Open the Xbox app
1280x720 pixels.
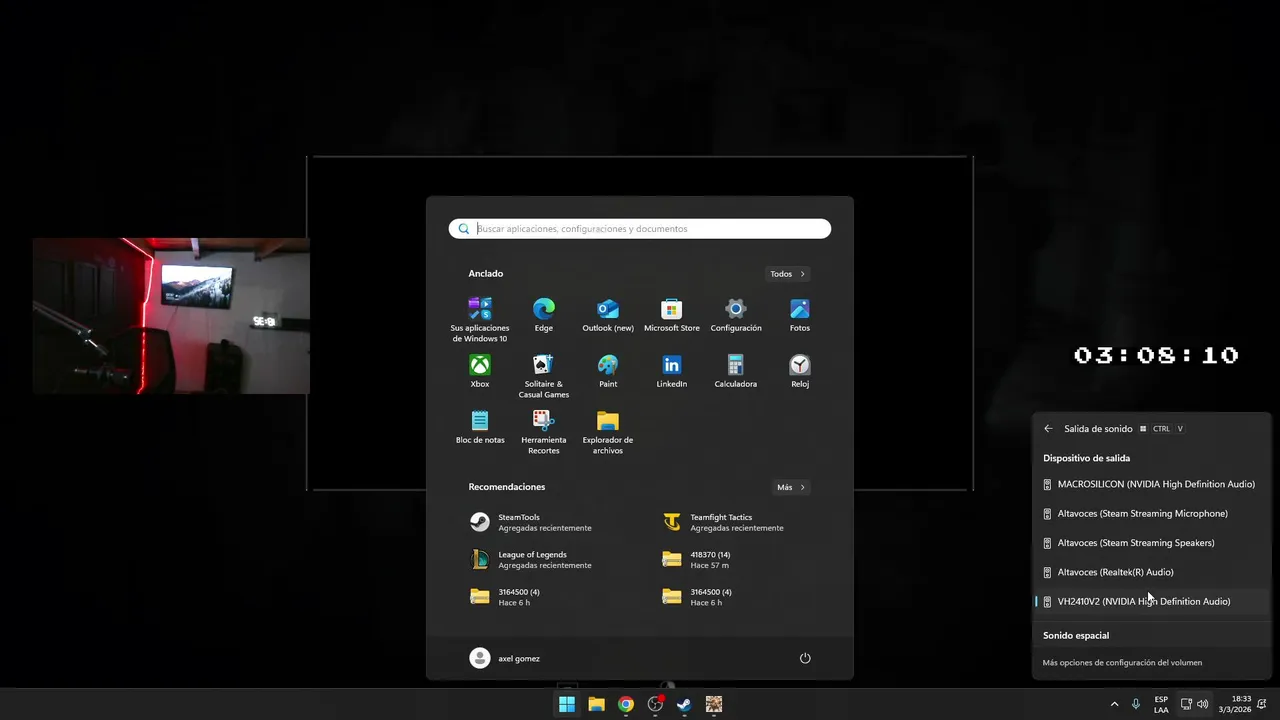480,370
